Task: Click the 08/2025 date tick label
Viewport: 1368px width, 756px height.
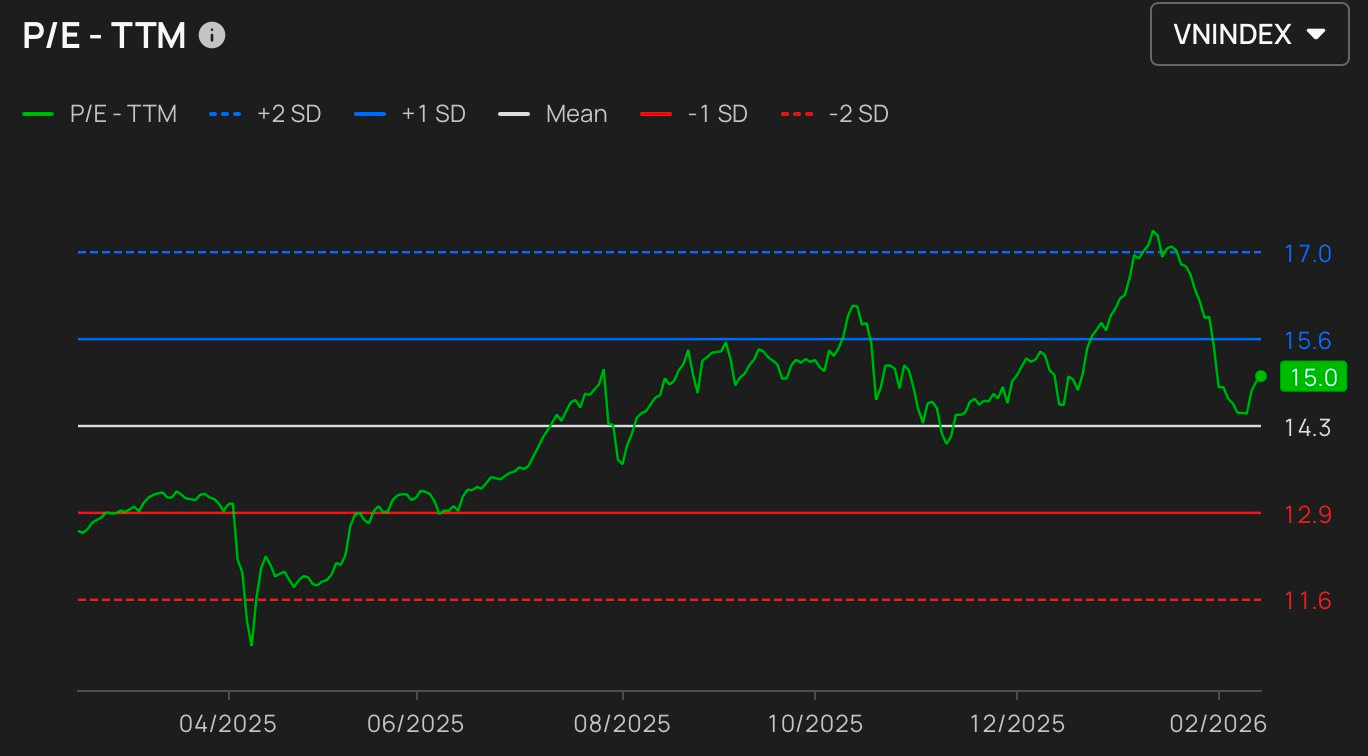Action: click(x=622, y=723)
